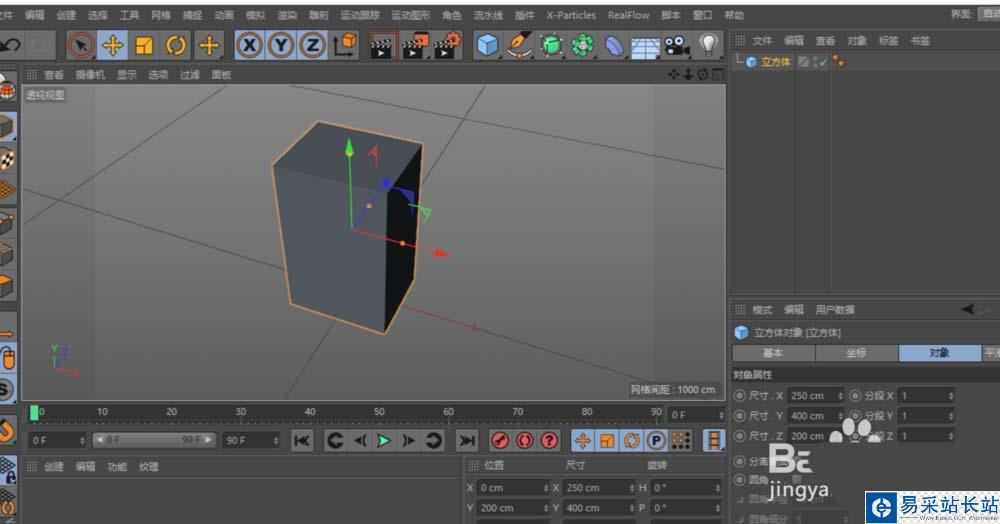This screenshot has width=1000, height=524.
Task: Activate the Rotate tool in top toolbar
Action: (x=176, y=45)
